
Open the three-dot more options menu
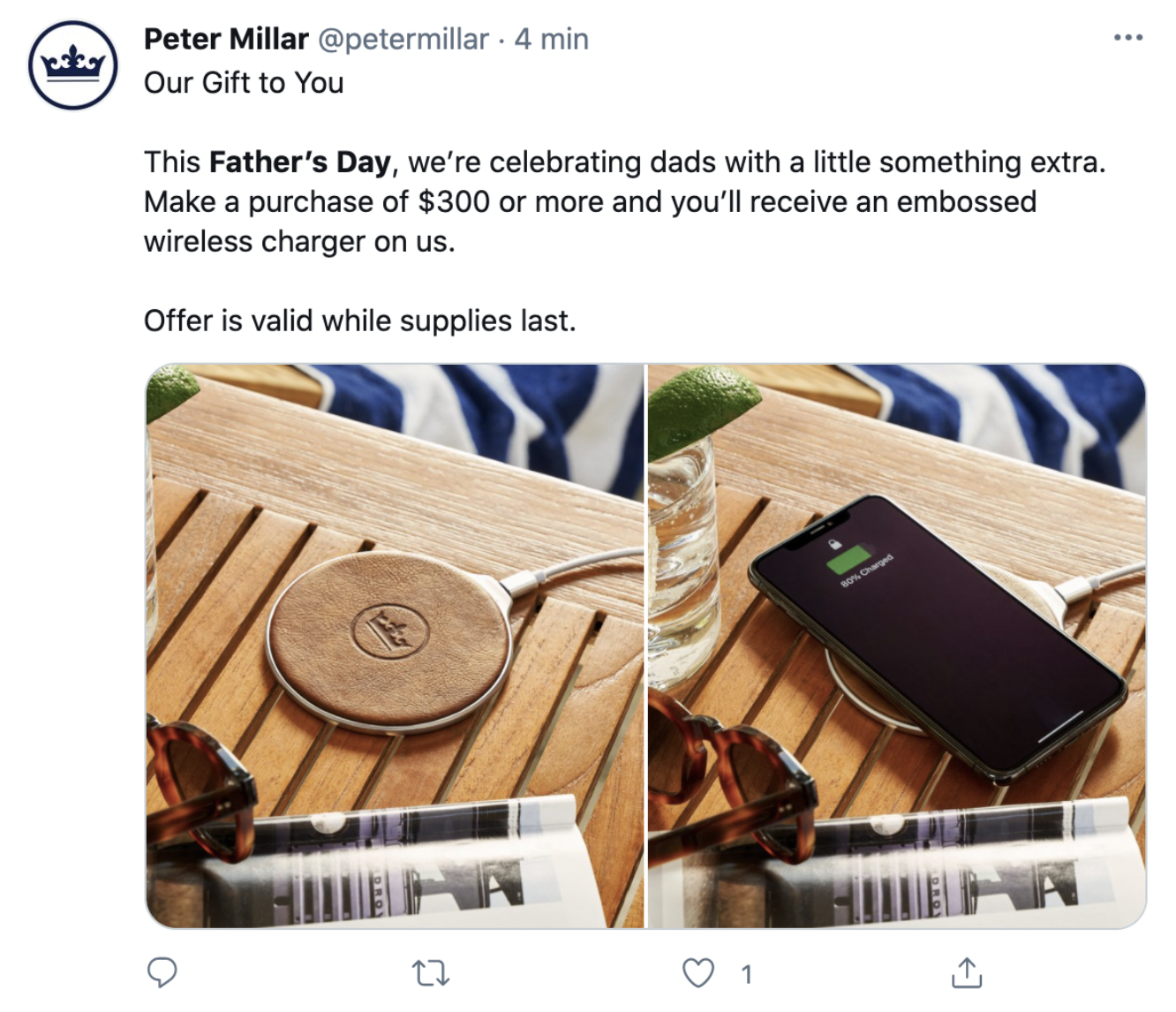tap(1128, 38)
